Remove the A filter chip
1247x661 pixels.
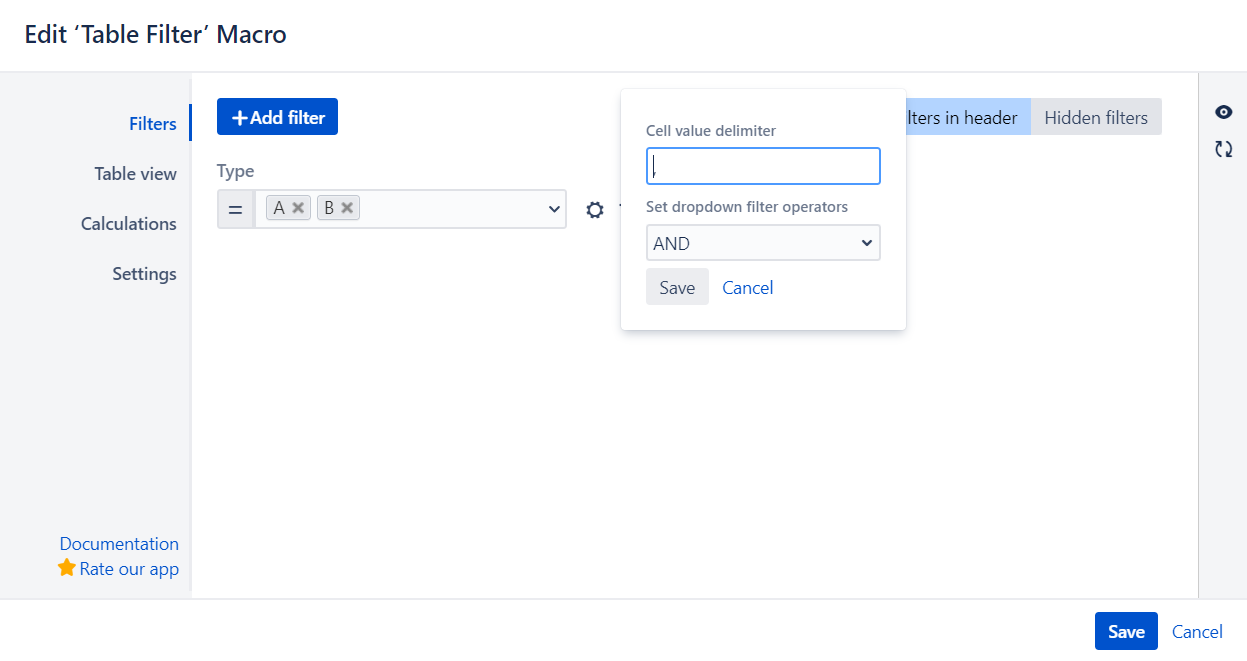tap(296, 207)
